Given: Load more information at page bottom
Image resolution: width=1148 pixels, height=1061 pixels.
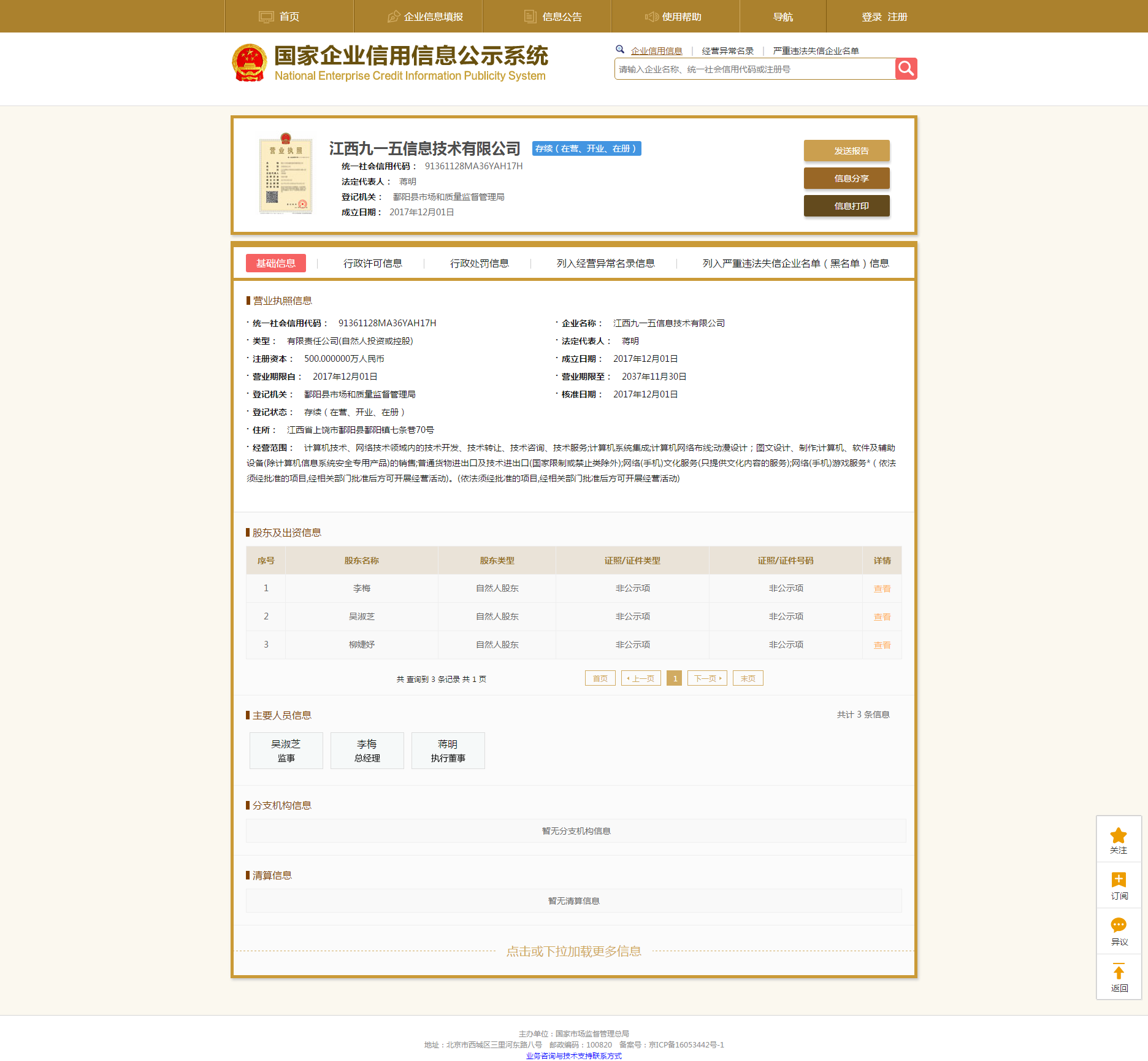Looking at the screenshot, I should (573, 951).
